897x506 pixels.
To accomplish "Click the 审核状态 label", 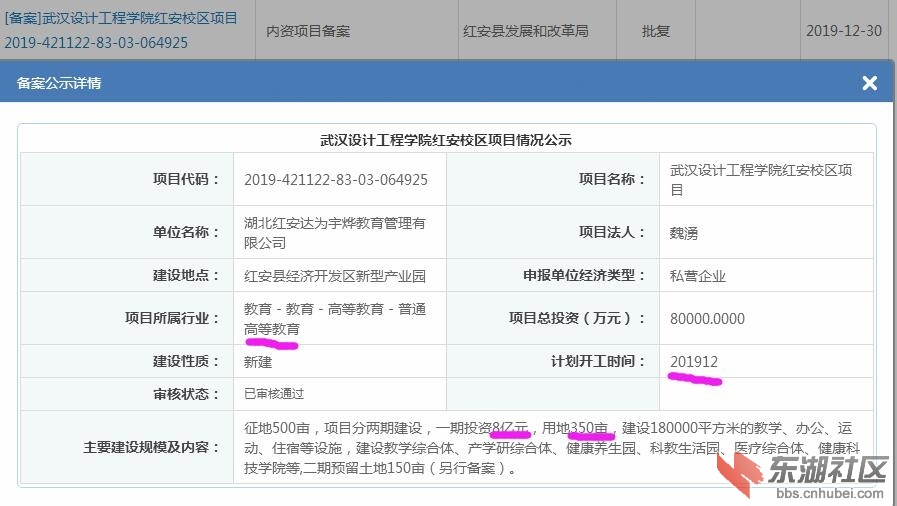I will tap(186, 394).
